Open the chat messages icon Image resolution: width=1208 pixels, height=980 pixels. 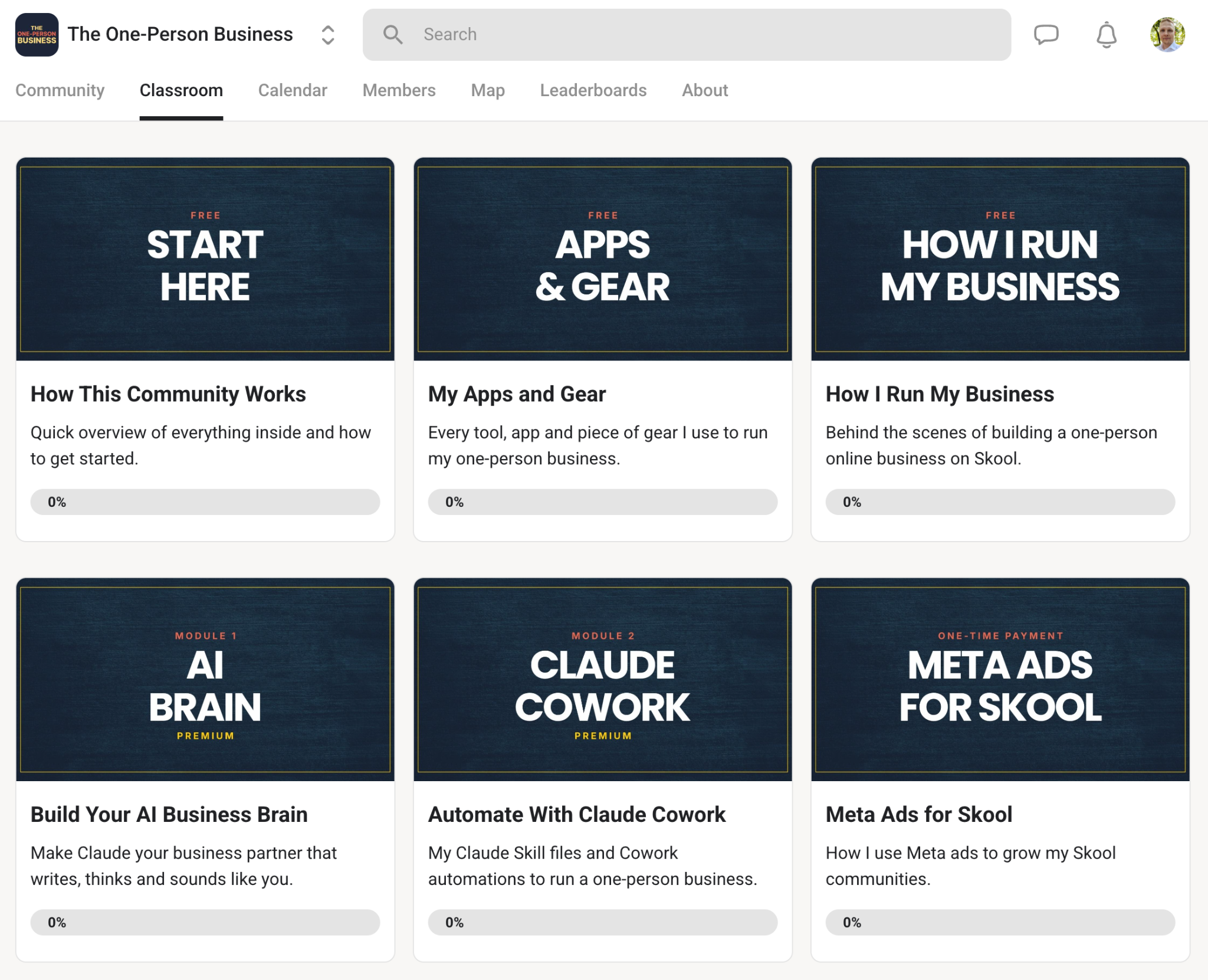click(1046, 35)
